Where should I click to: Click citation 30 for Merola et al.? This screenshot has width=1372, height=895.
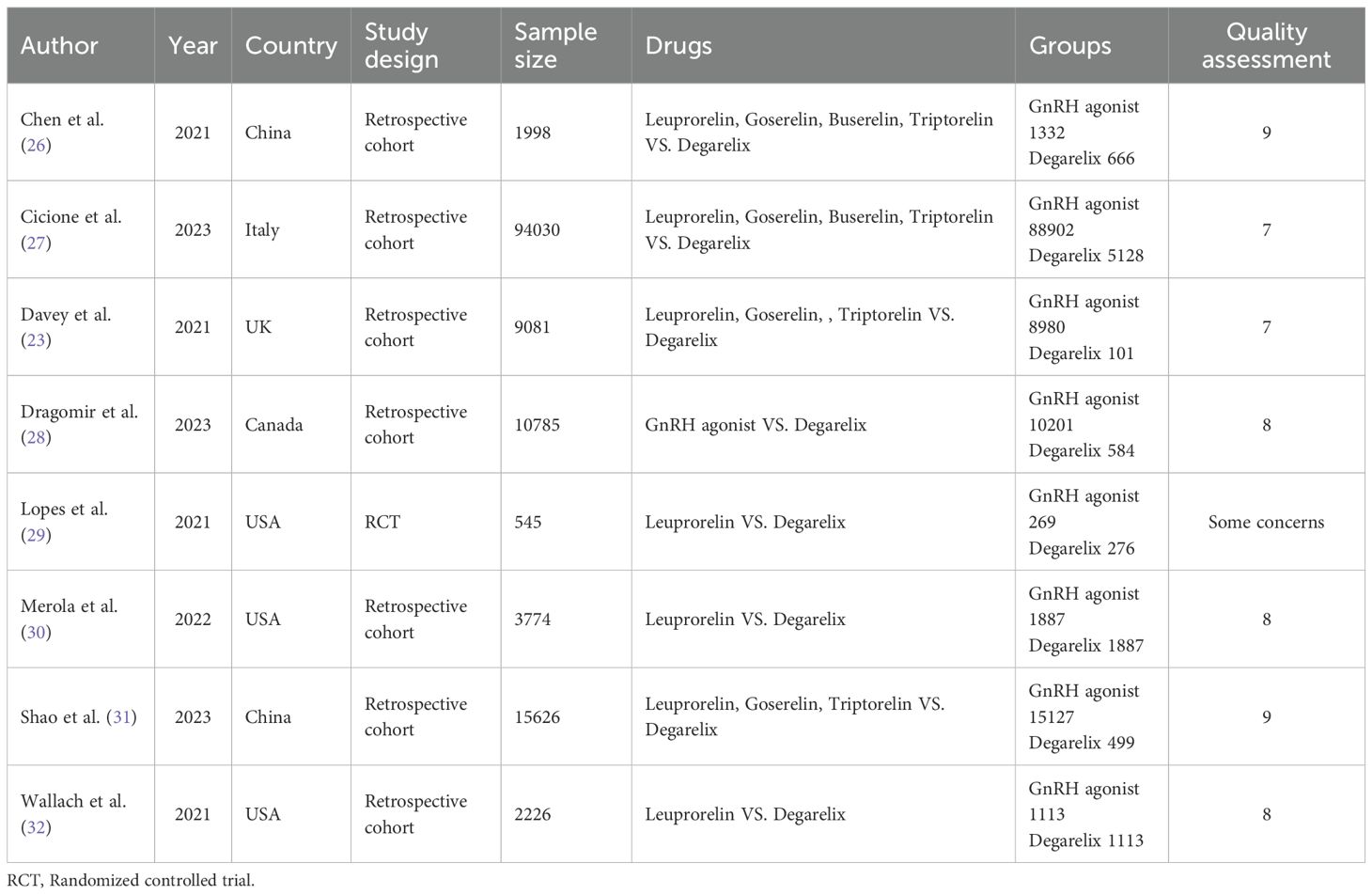36,633
